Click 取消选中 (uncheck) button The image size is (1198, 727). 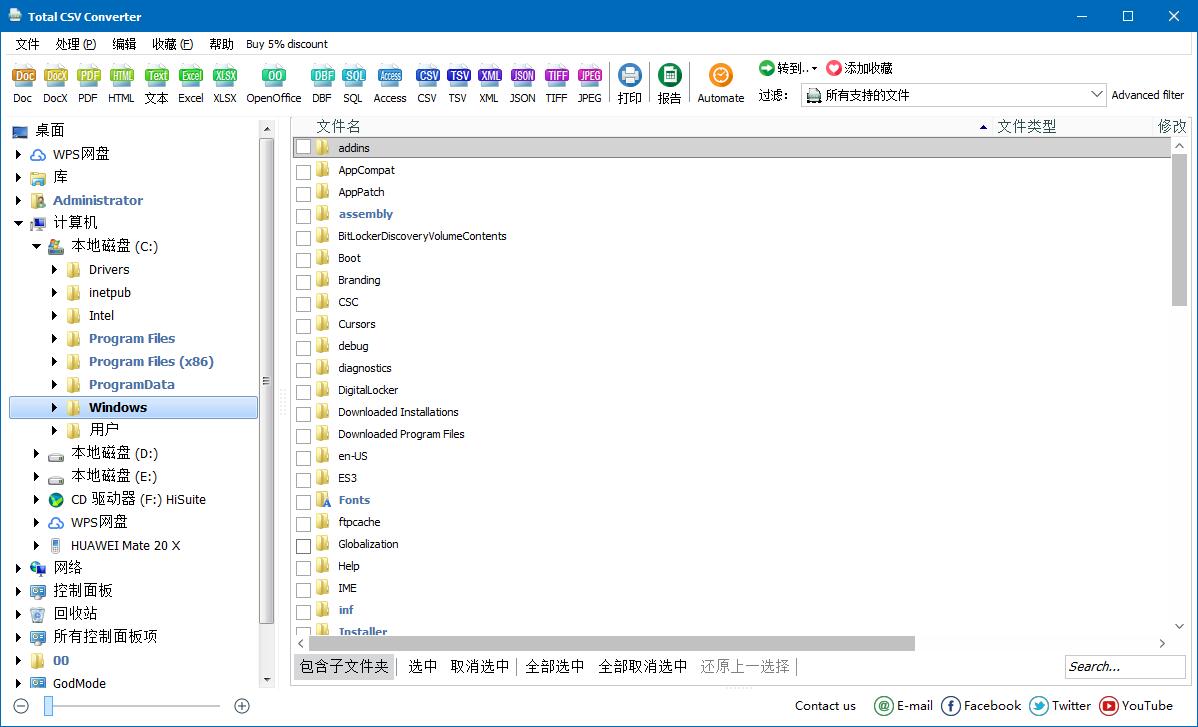tap(480, 667)
